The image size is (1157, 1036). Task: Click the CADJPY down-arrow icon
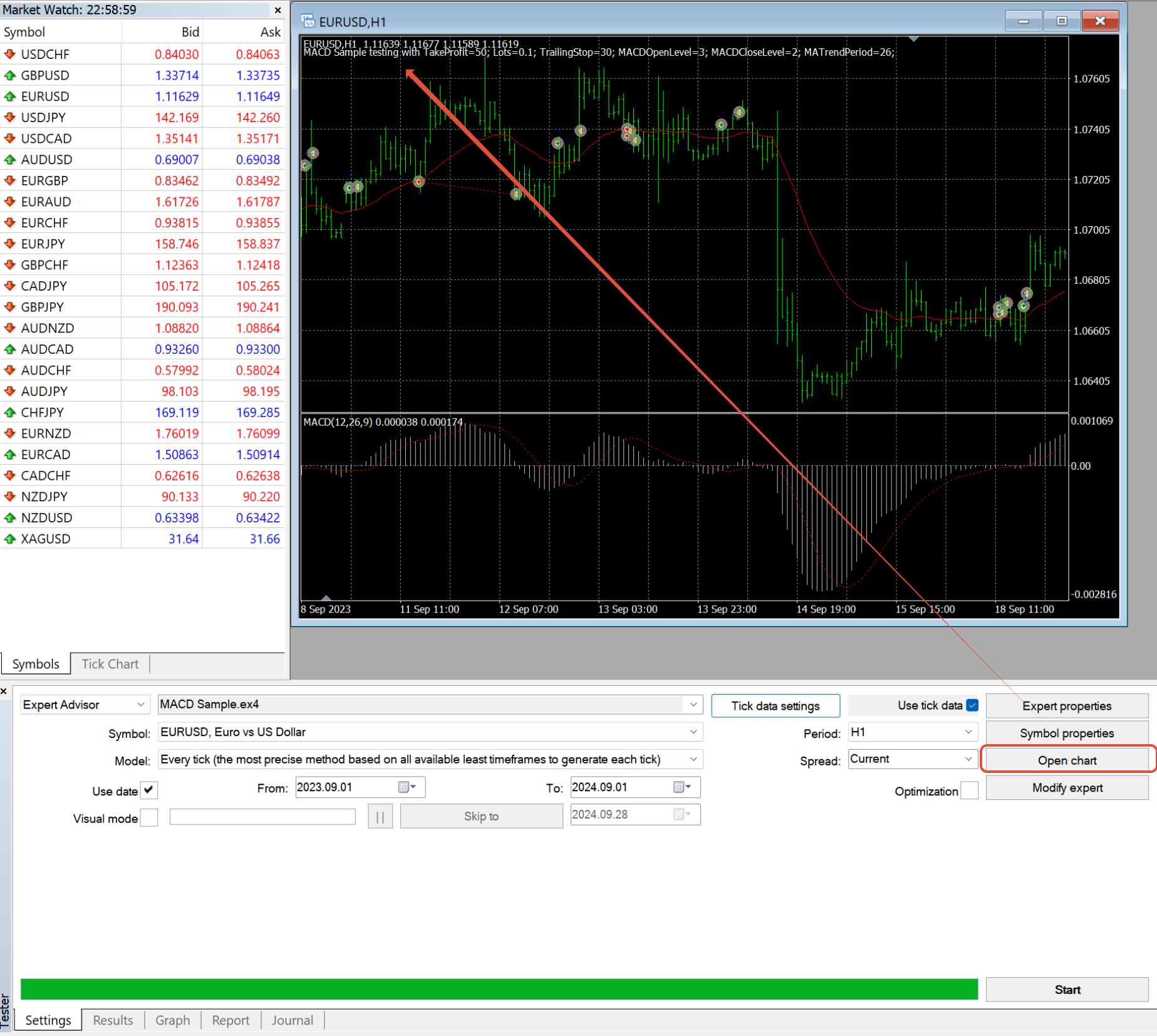coord(10,286)
